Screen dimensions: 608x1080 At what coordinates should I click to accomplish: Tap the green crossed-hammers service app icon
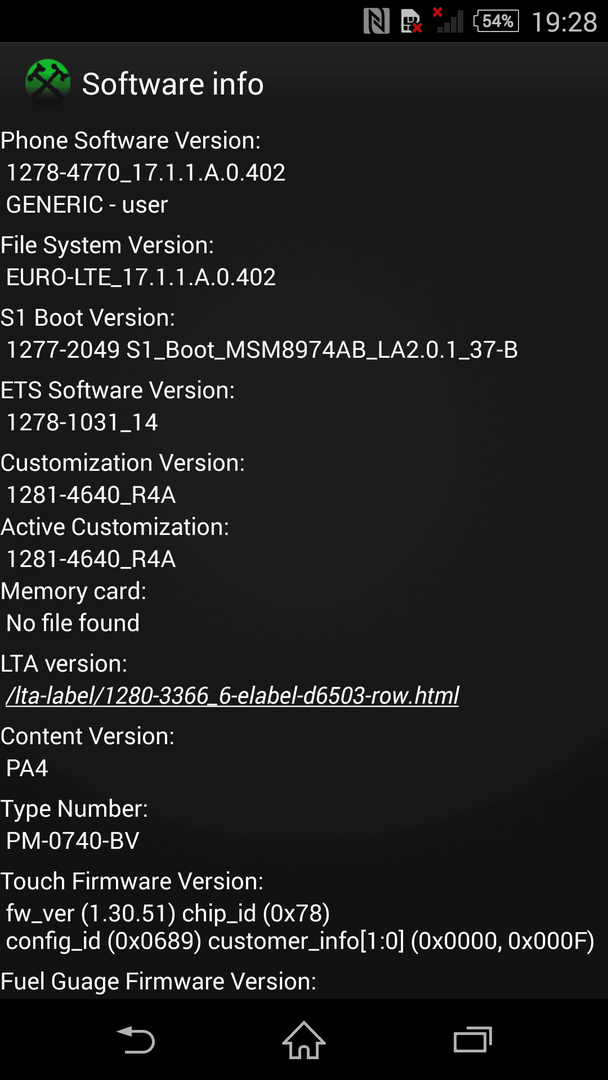(48, 83)
